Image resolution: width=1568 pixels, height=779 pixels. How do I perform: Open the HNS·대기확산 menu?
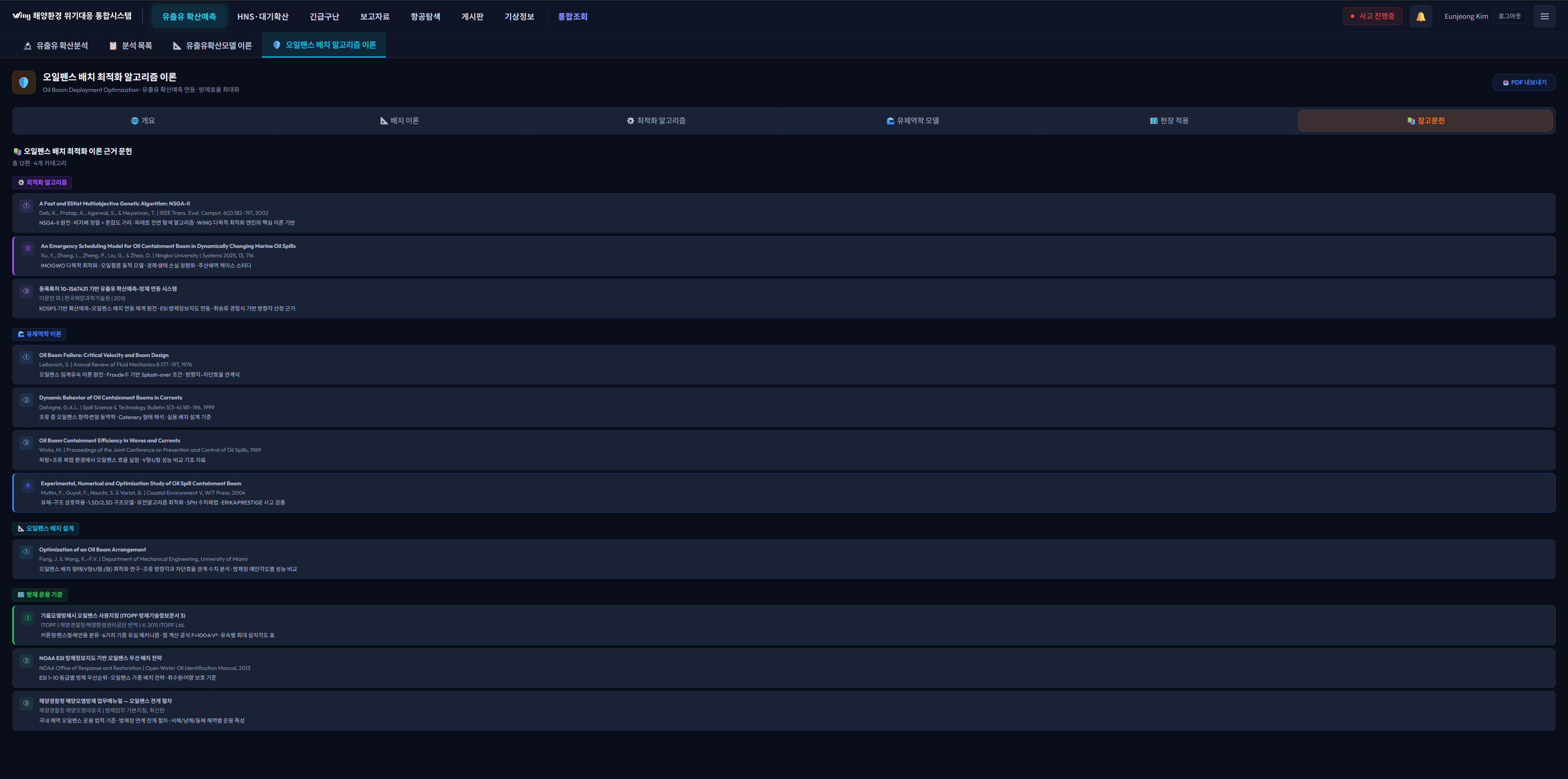coord(262,16)
